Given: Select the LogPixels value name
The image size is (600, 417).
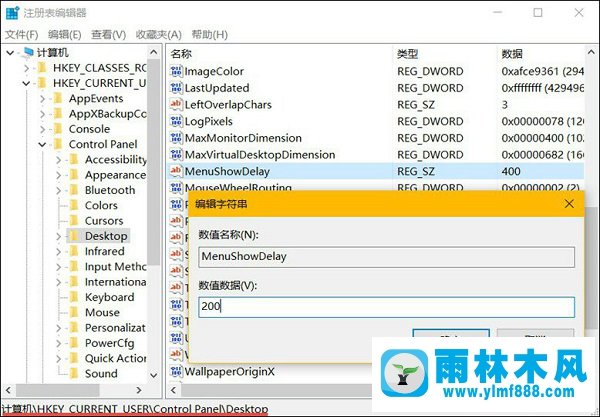Looking at the screenshot, I should [x=209, y=121].
